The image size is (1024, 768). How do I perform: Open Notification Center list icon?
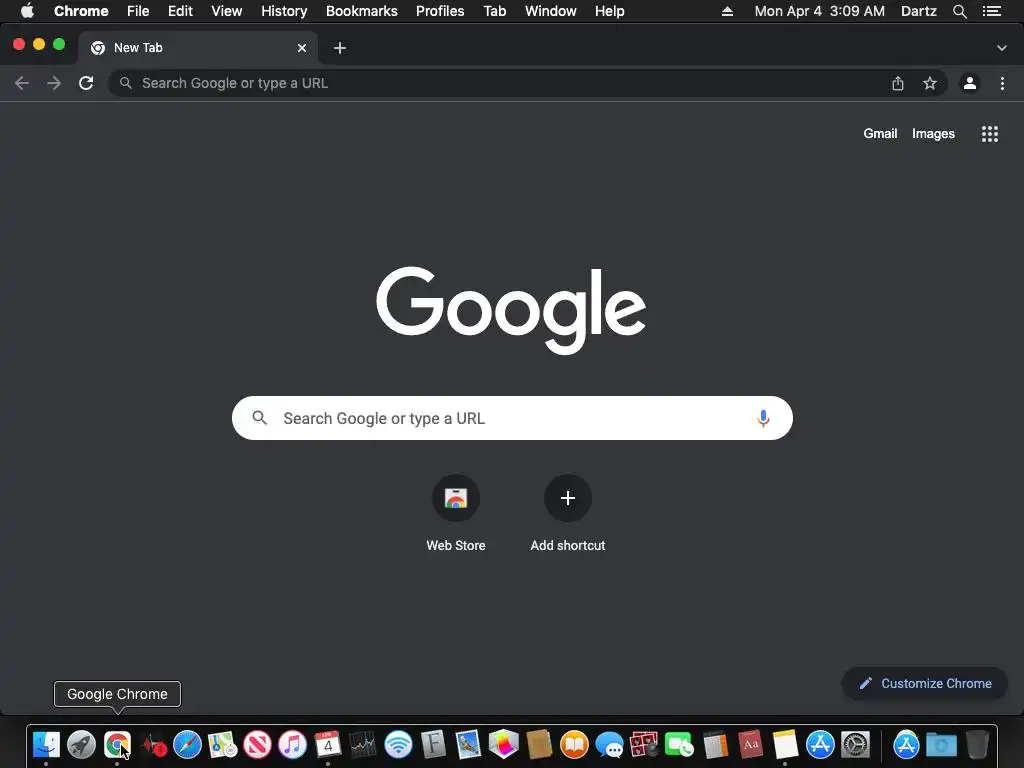coord(992,11)
